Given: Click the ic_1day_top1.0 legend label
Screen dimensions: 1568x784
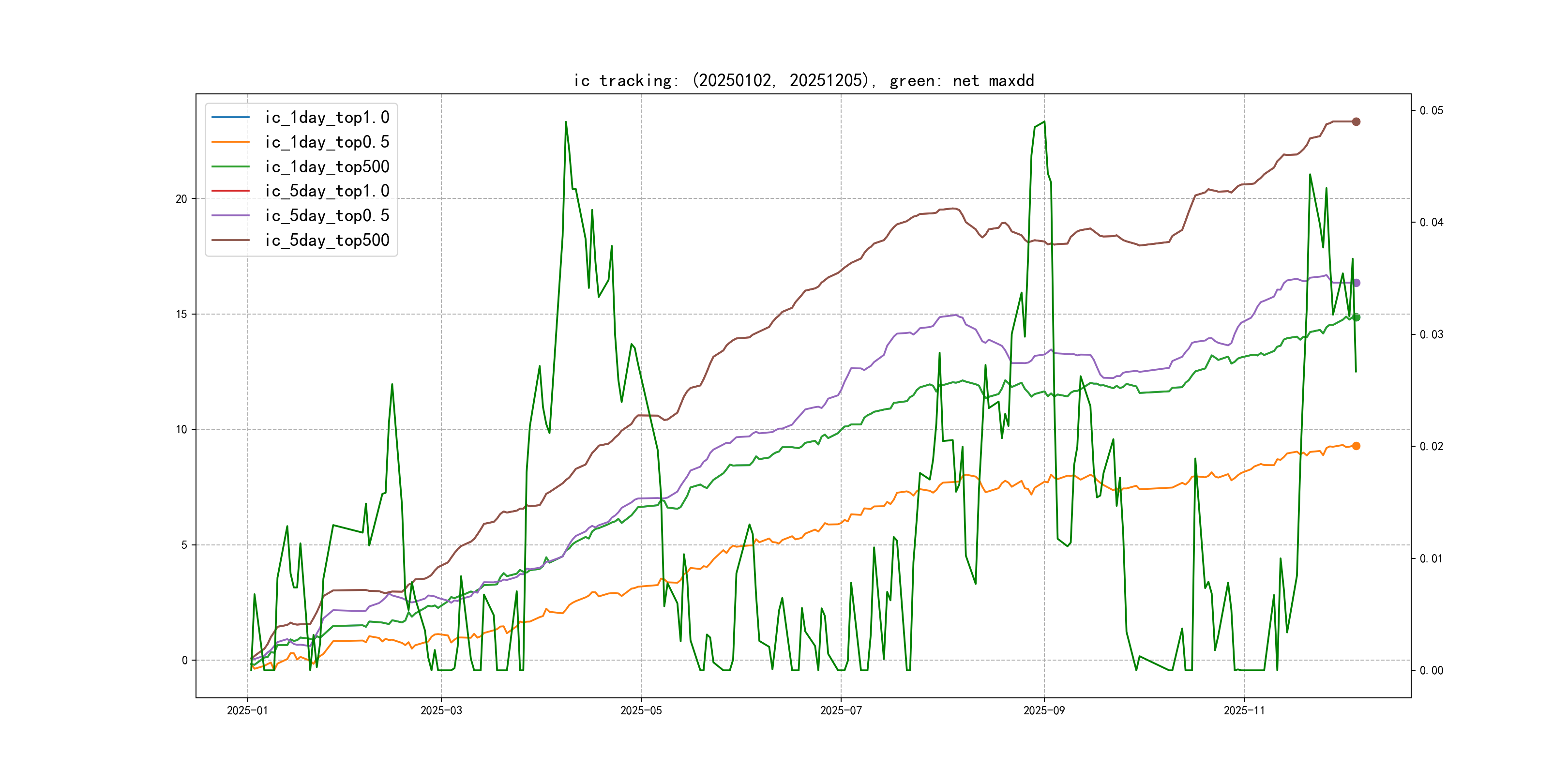Looking at the screenshot, I should tap(327, 117).
